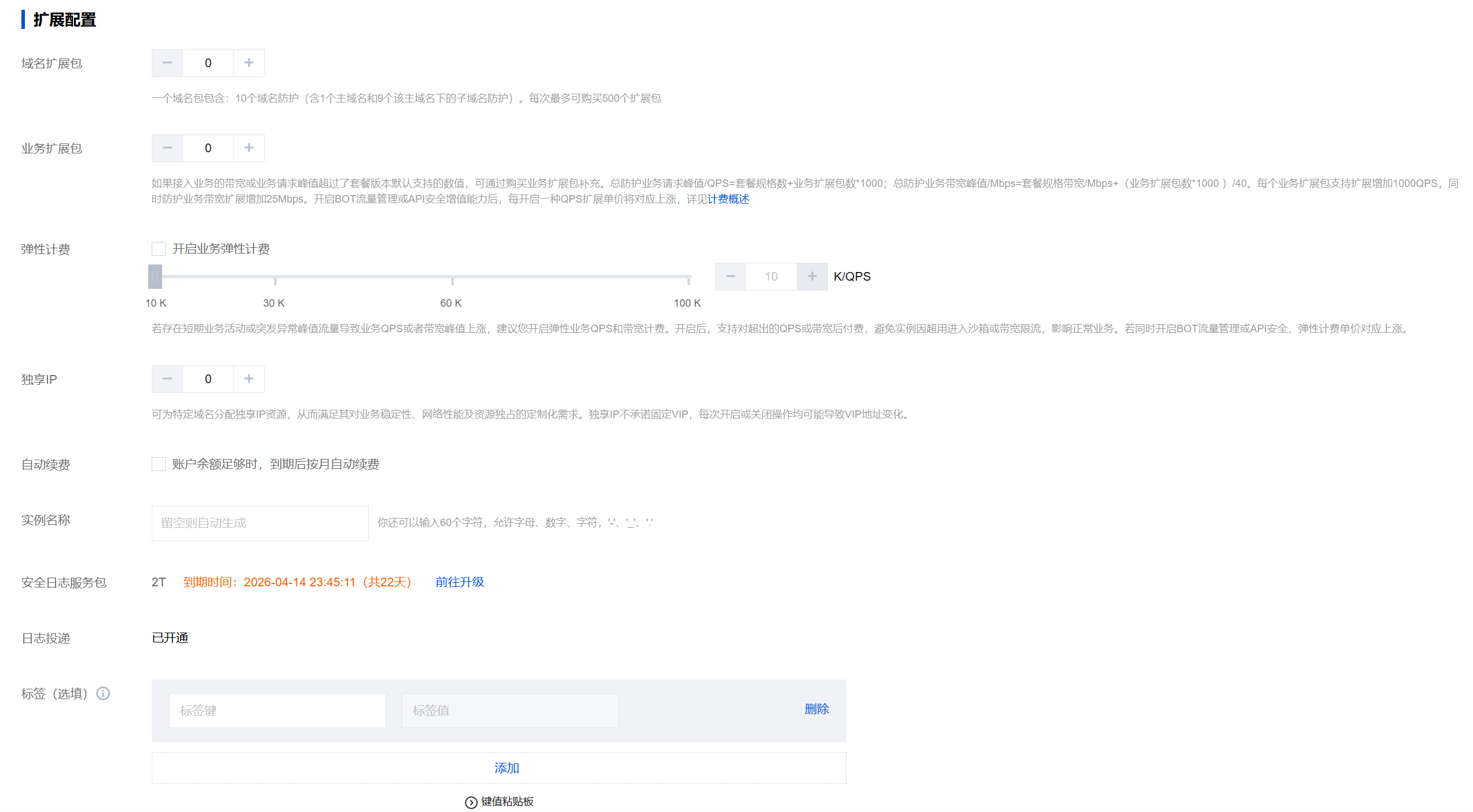
Task: Click 删除 to remove the tag row
Action: click(x=816, y=709)
